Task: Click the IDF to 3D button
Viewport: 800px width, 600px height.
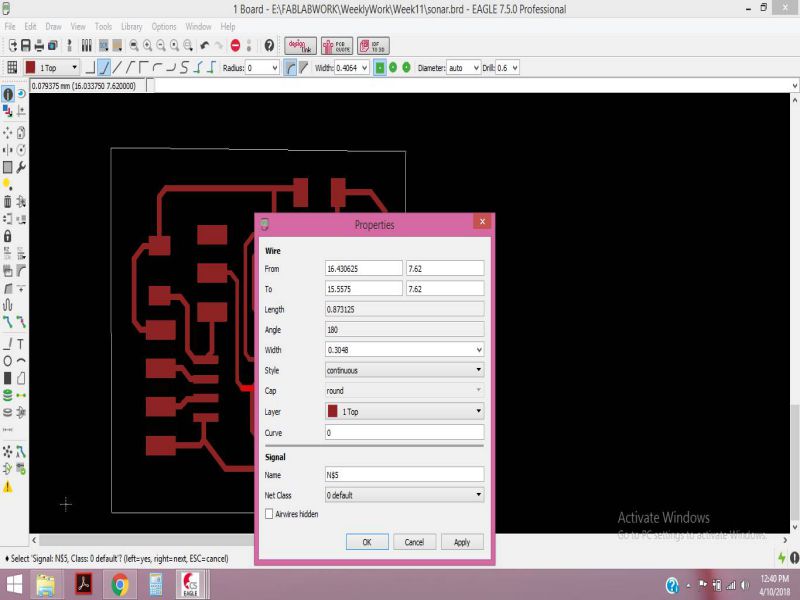Action: (x=373, y=46)
